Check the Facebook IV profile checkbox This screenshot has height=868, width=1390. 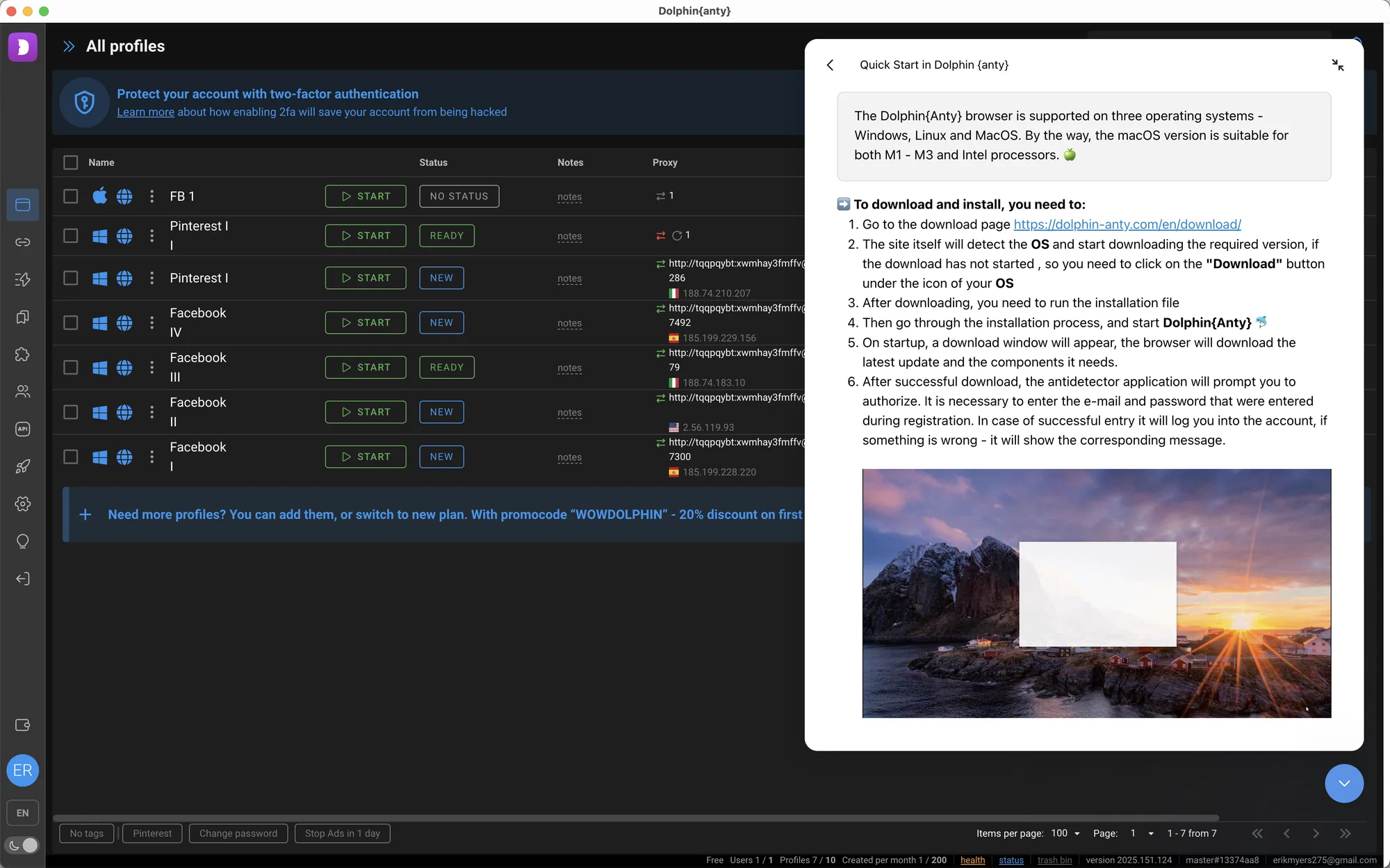pyautogui.click(x=70, y=322)
